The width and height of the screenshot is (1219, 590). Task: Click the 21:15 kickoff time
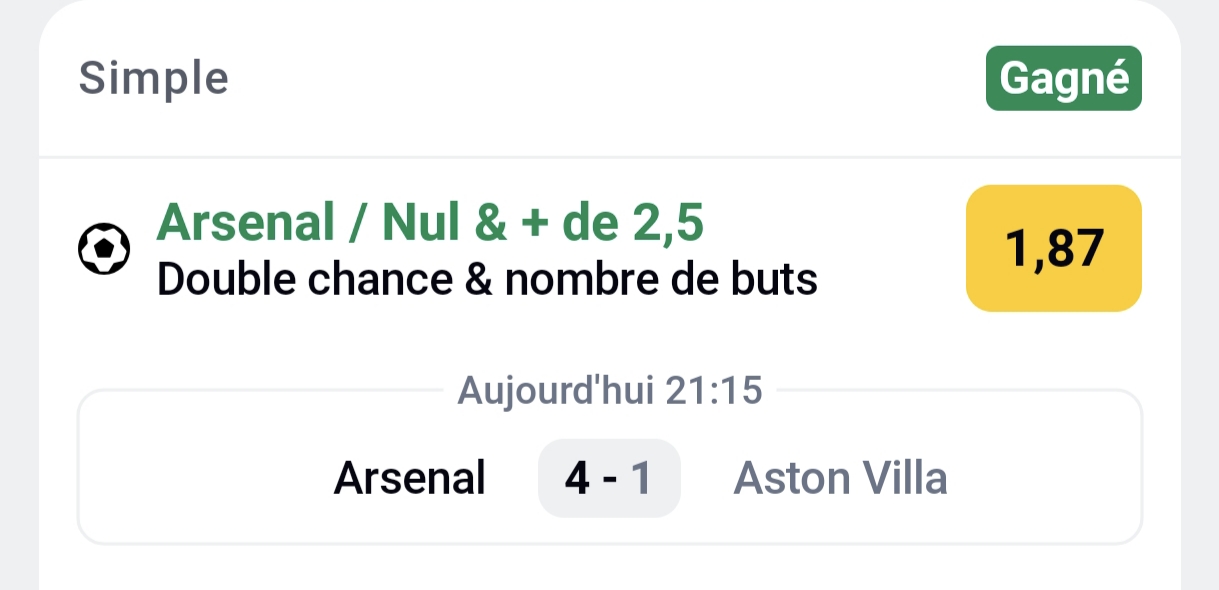pyautogui.click(x=712, y=390)
